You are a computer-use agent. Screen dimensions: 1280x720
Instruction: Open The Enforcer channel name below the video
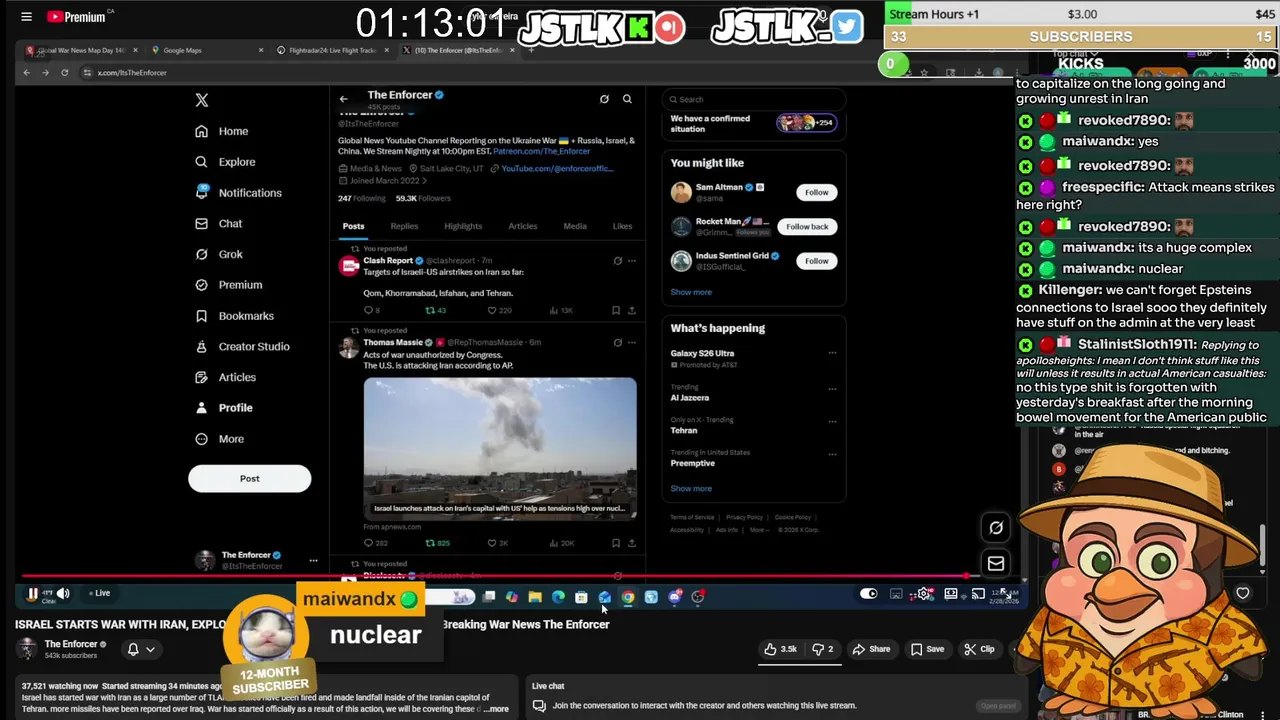pyautogui.click(x=71, y=644)
